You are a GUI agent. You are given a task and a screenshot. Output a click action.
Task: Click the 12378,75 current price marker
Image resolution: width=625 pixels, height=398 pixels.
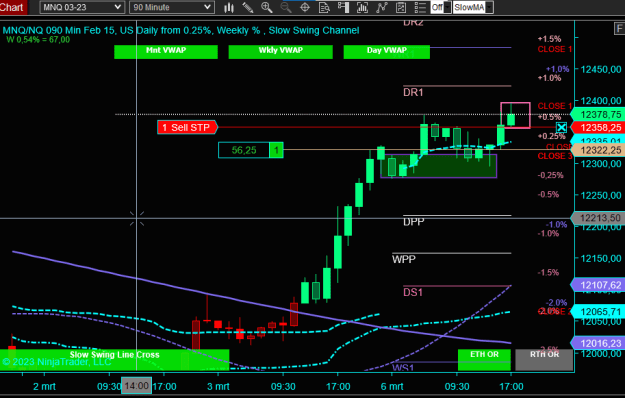[x=598, y=115]
